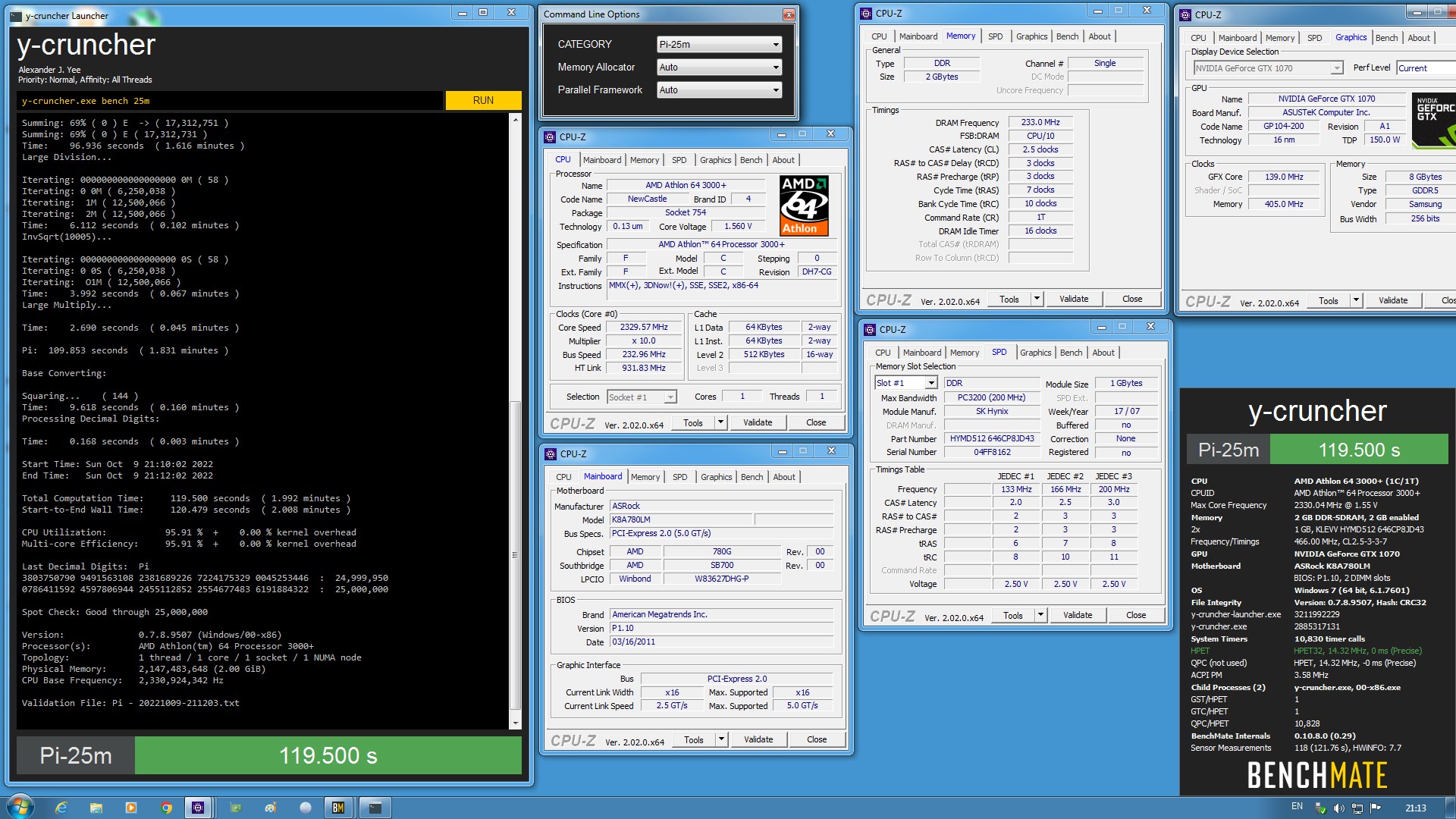
Task: Switch to Graphics tab in CPU-Z CPU window
Action: (715, 160)
